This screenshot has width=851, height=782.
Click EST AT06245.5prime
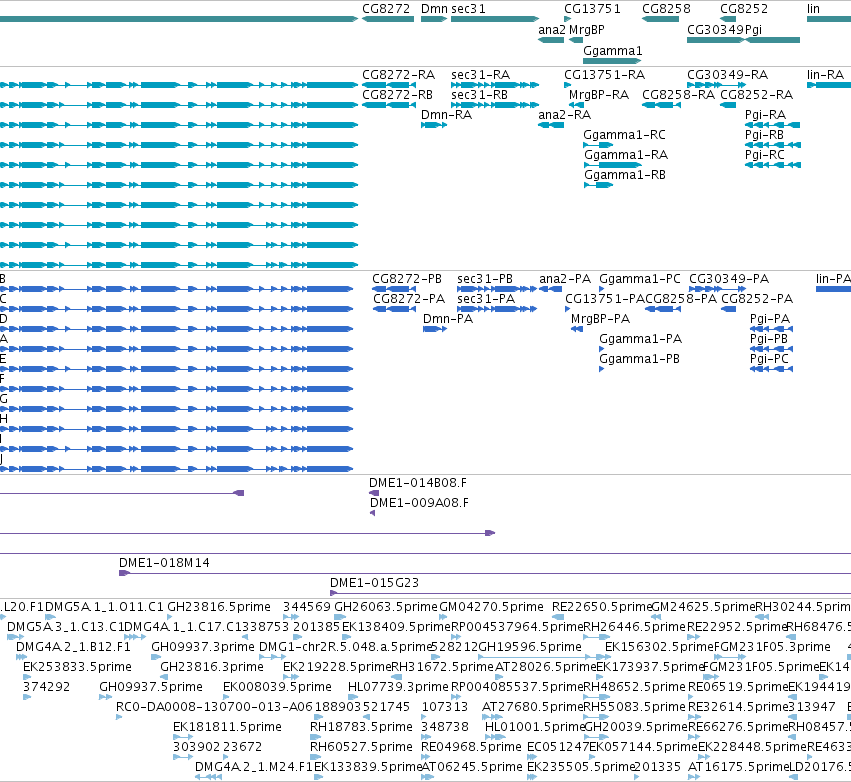(472, 767)
